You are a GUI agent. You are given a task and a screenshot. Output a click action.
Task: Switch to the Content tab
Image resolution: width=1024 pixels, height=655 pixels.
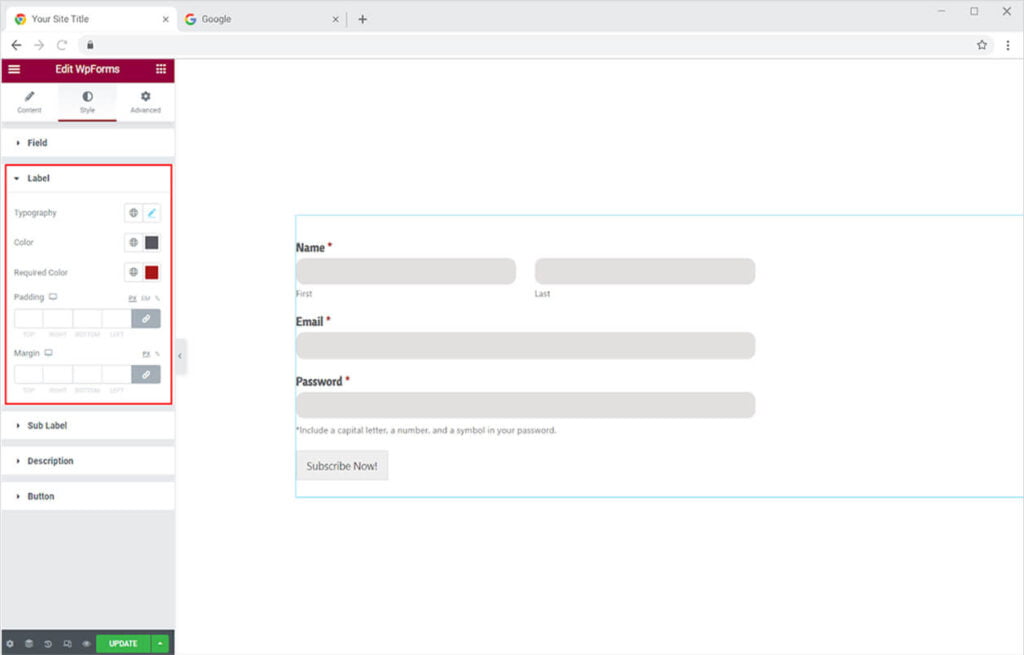tap(29, 101)
